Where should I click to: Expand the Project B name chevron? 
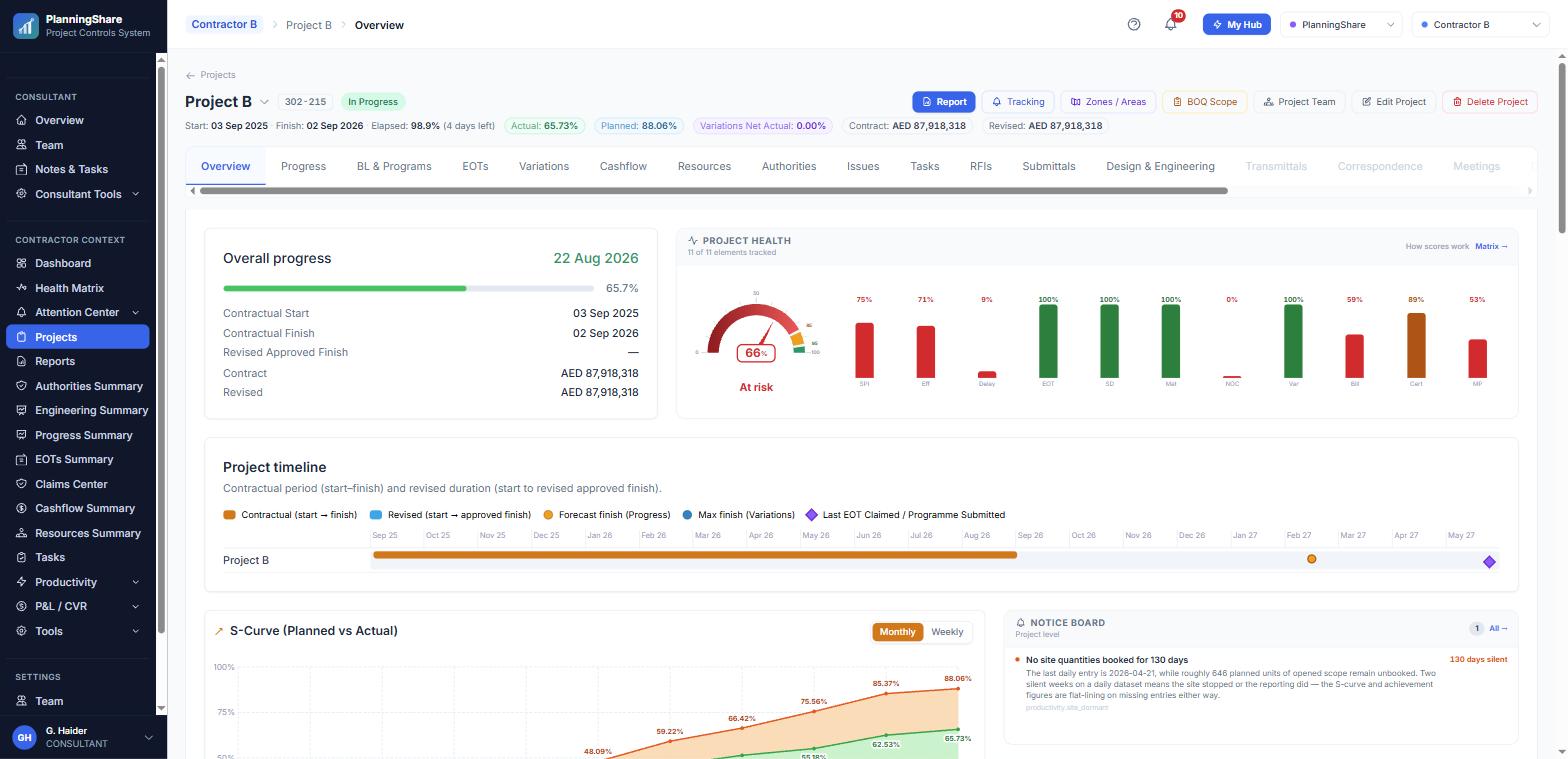coord(265,102)
